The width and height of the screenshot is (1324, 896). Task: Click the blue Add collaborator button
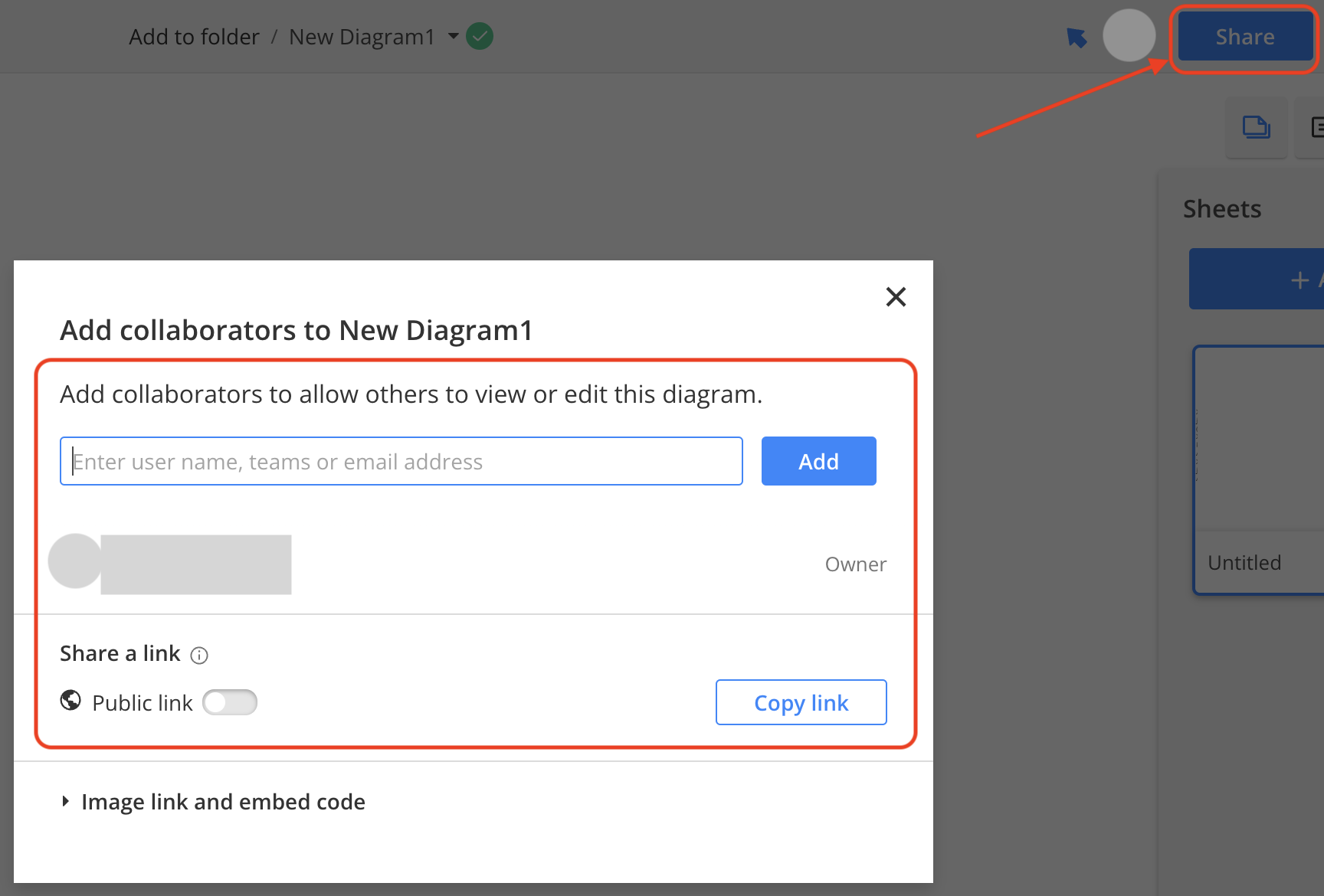(x=818, y=460)
